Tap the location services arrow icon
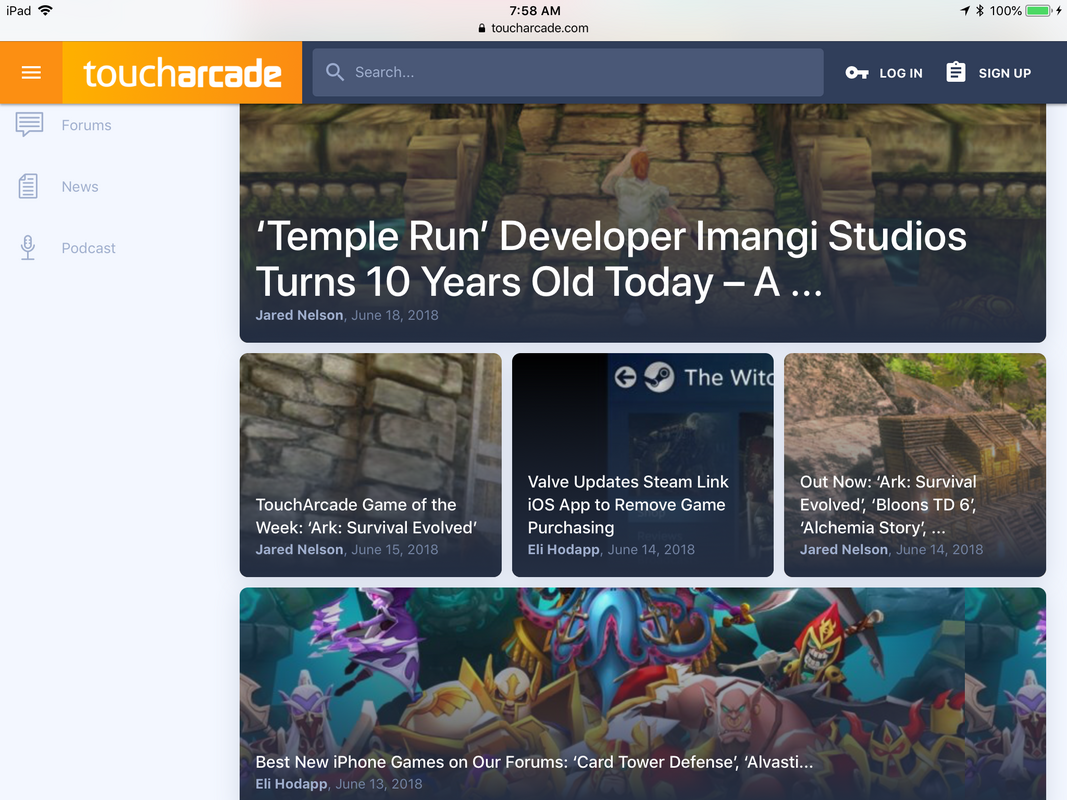The image size is (1067, 800). pos(965,10)
